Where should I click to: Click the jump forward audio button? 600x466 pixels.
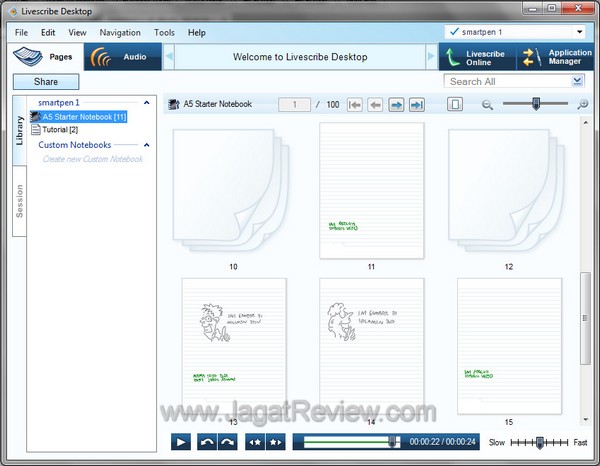tap(228, 441)
